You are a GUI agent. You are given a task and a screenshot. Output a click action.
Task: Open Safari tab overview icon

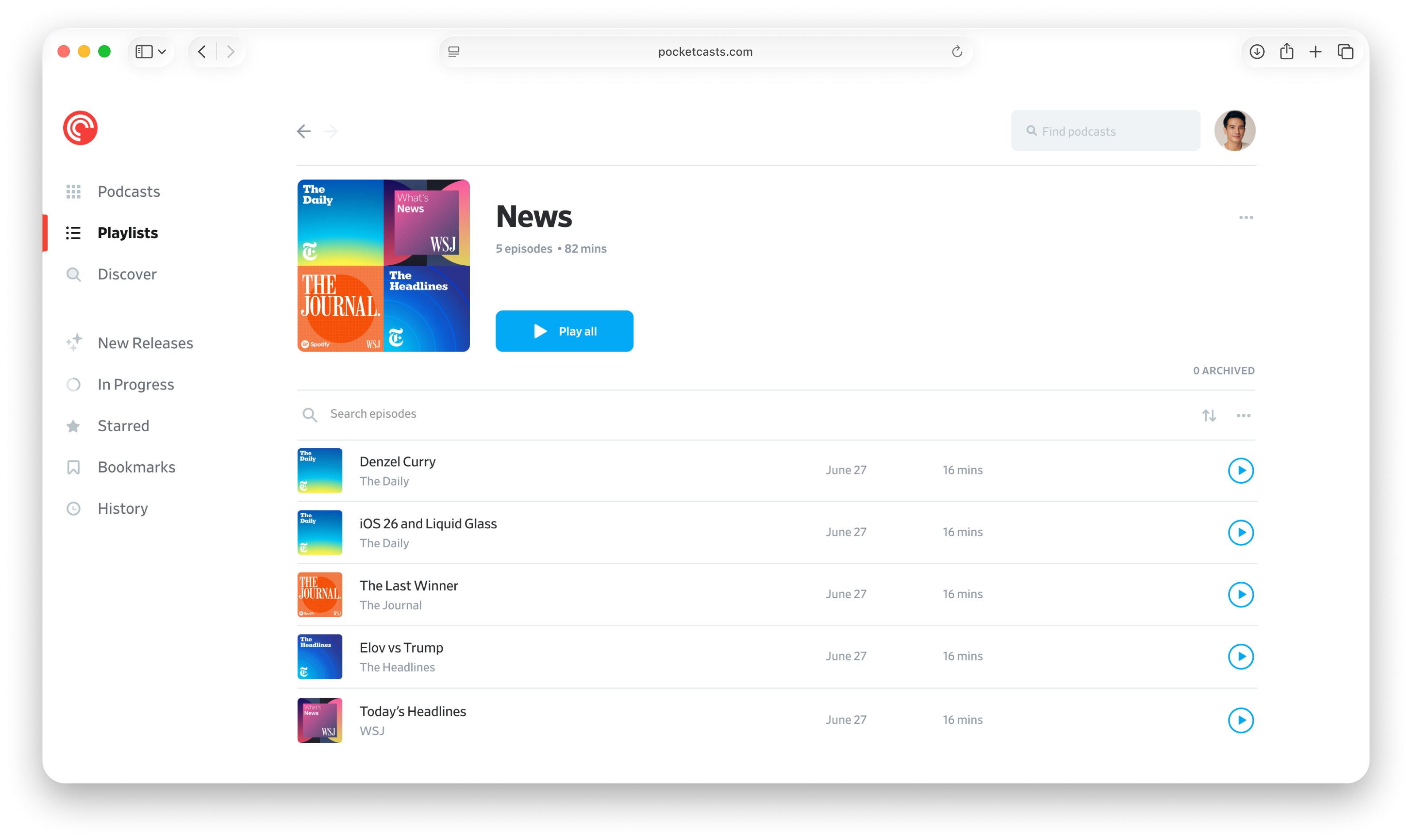coord(1345,52)
